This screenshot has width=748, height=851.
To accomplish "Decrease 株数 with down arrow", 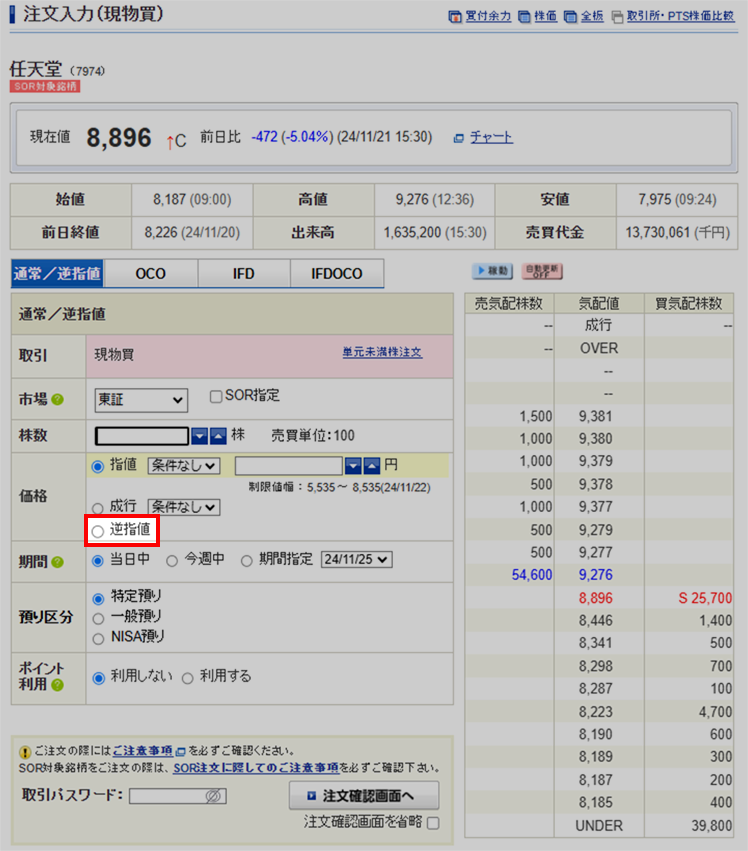I will pyautogui.click(x=200, y=436).
